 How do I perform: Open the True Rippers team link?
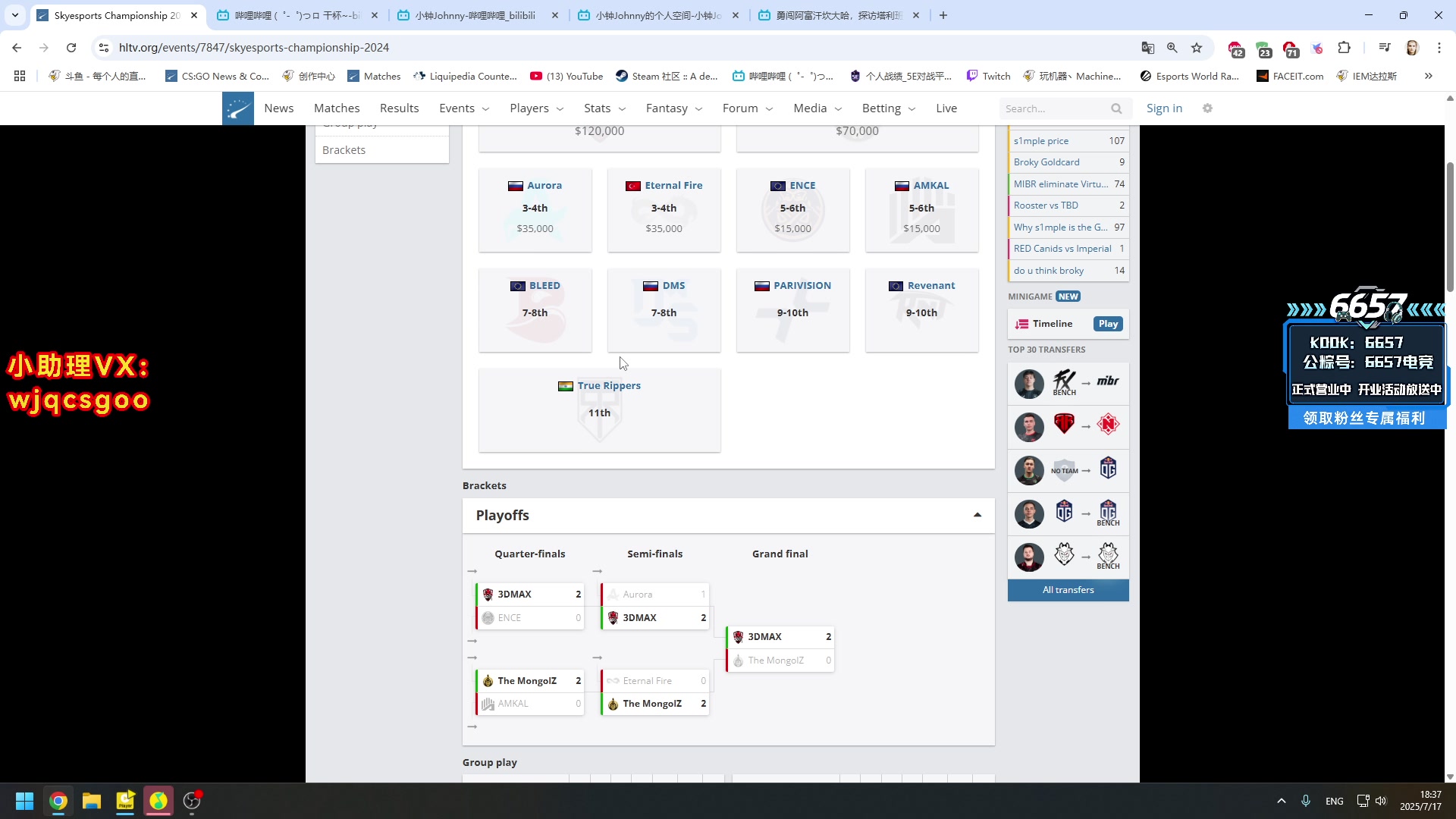tap(609, 385)
